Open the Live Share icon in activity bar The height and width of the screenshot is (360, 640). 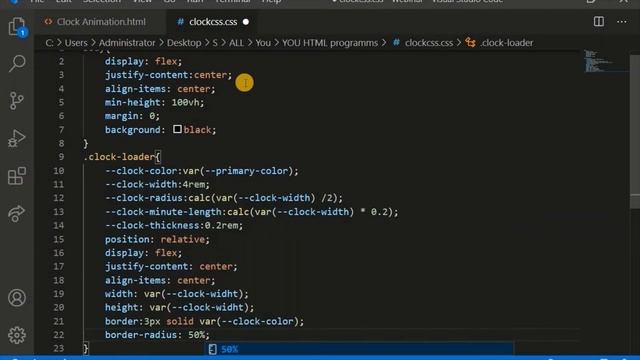point(17,213)
